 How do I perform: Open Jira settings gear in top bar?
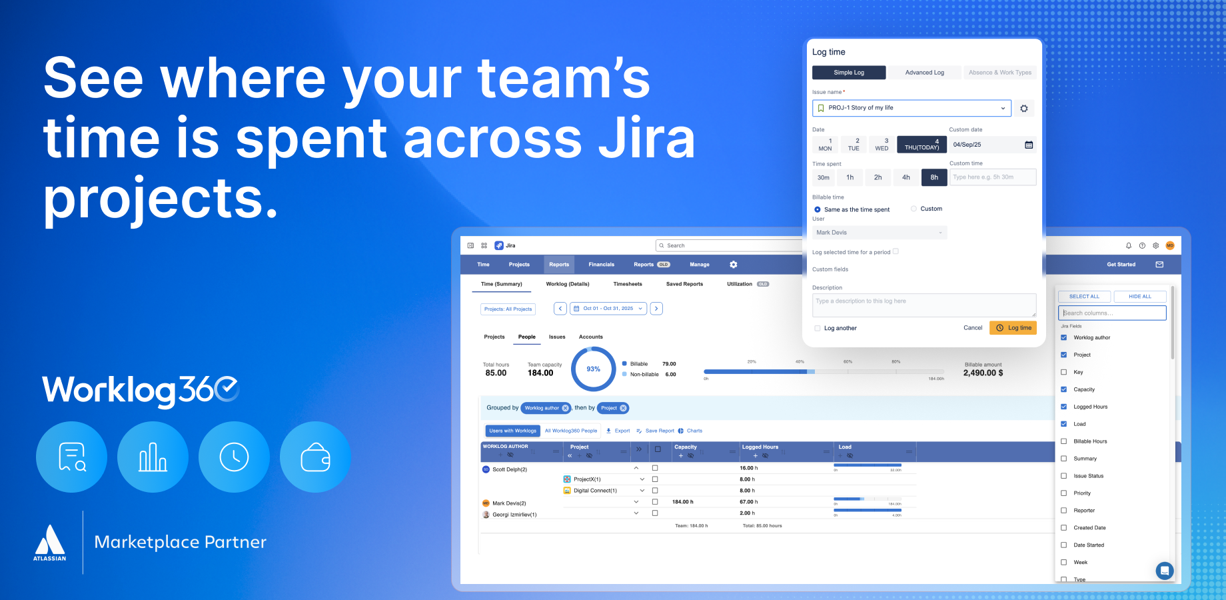1156,245
